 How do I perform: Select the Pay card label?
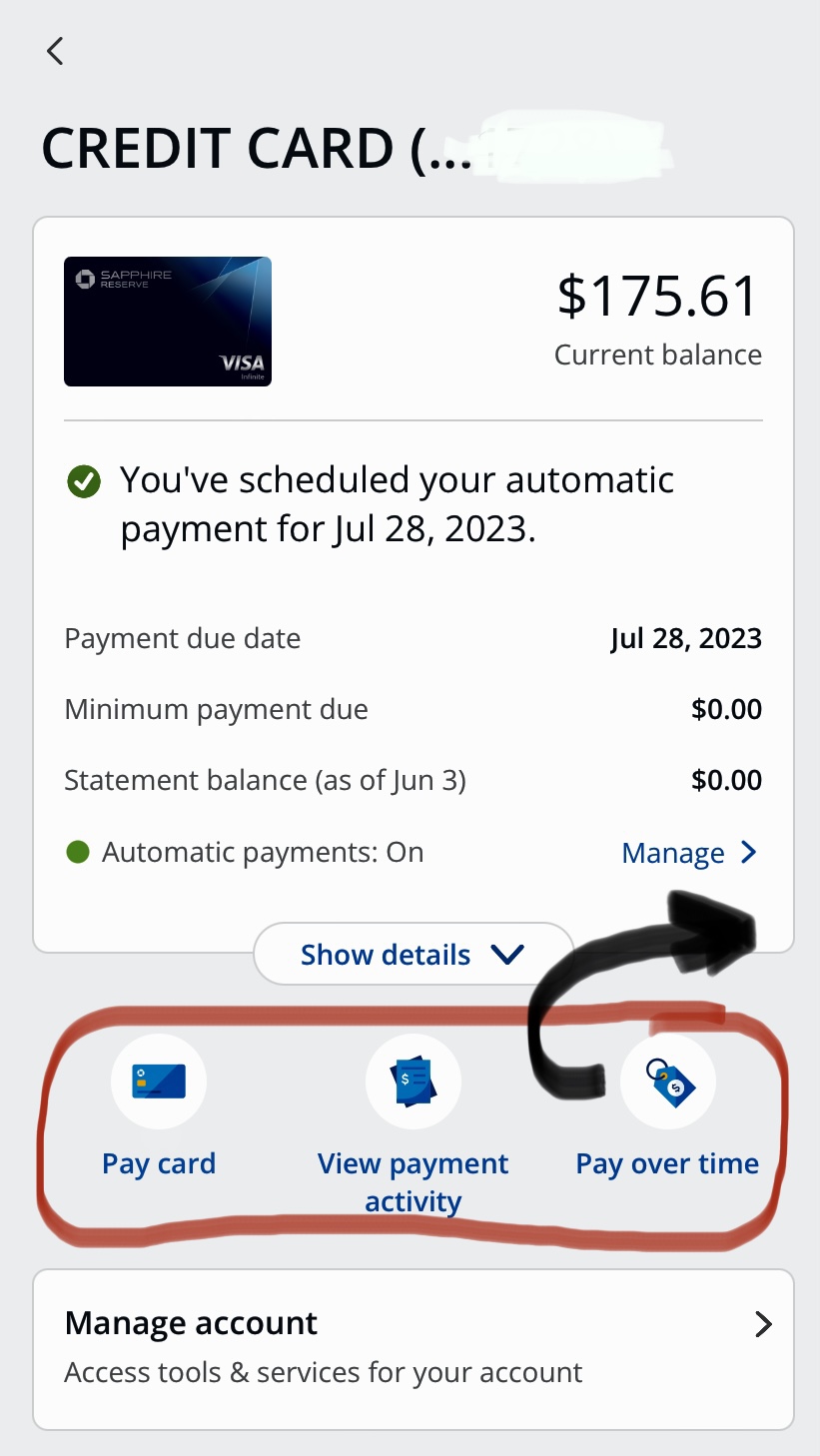159,1163
